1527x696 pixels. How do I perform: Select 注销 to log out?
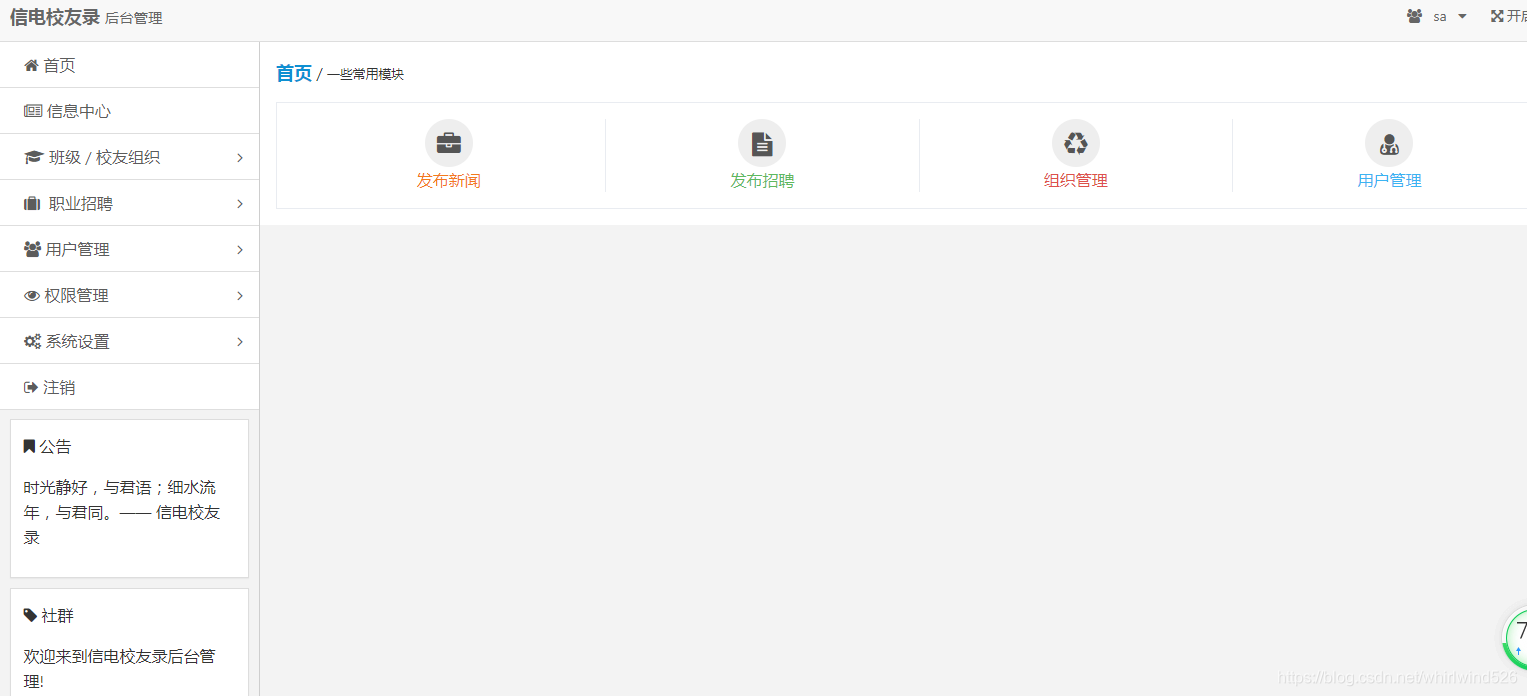[130, 387]
